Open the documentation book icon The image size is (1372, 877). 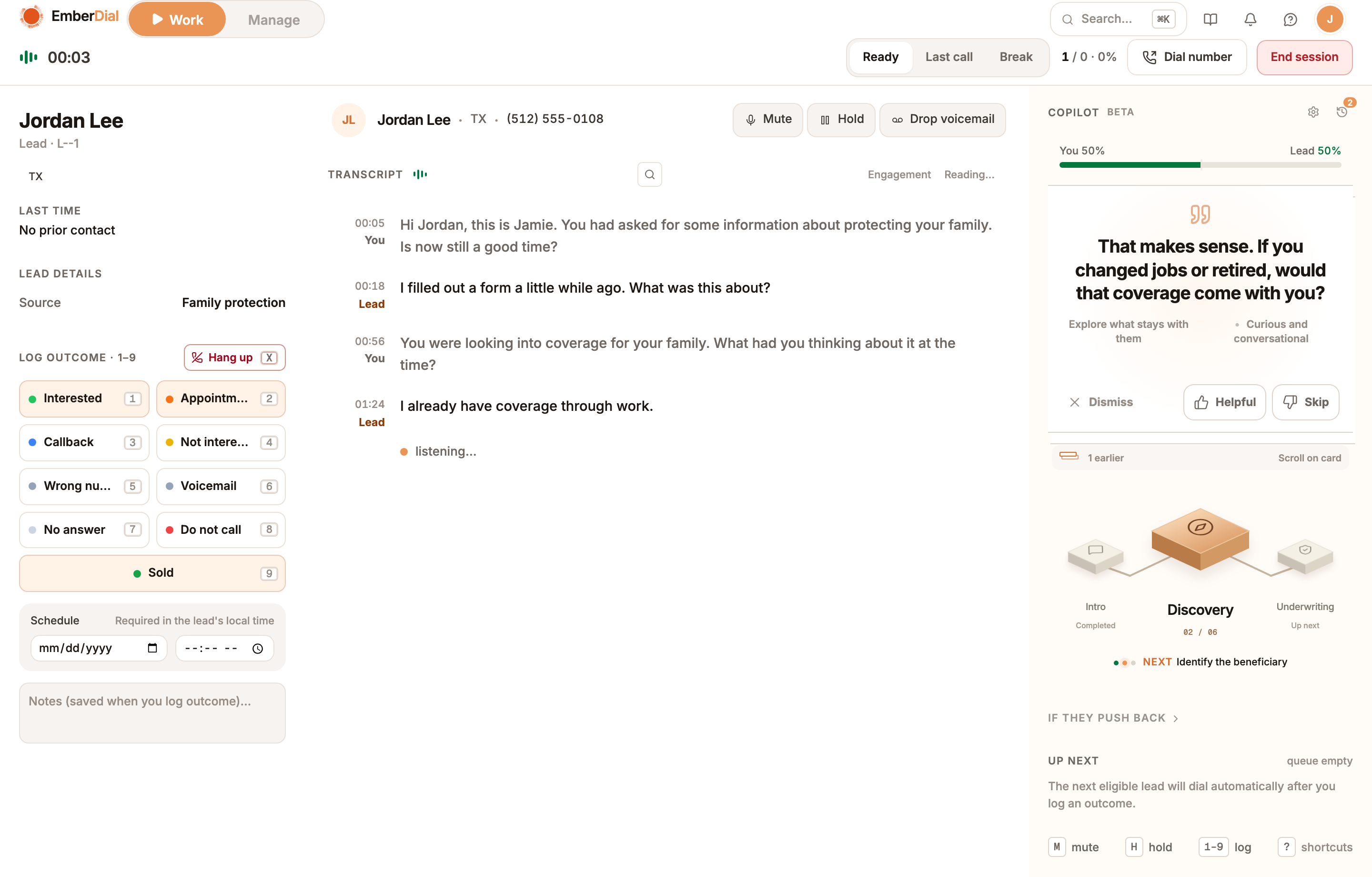[1210, 20]
